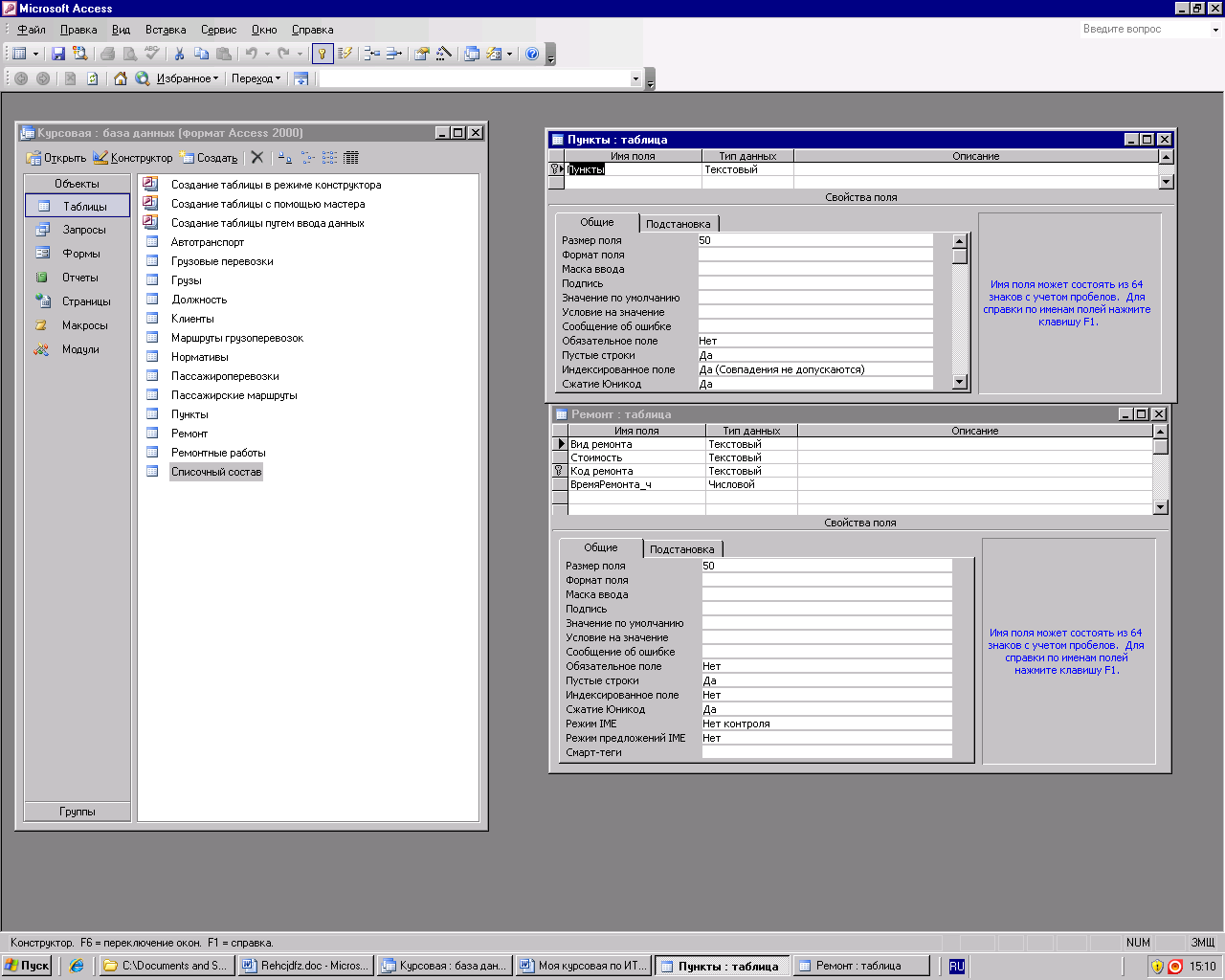
Task: Click the blue Help question mark icon
Action: (532, 55)
